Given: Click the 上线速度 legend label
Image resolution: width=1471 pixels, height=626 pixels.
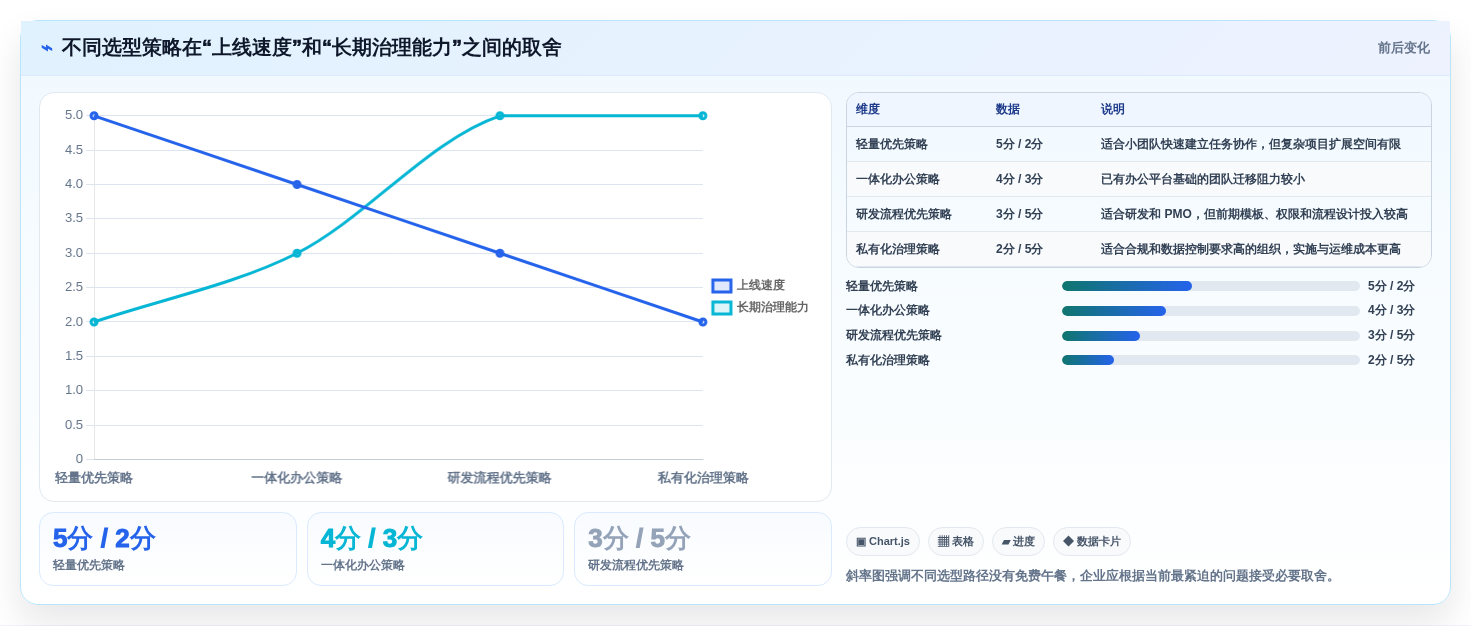Looking at the screenshot, I should (x=761, y=286).
